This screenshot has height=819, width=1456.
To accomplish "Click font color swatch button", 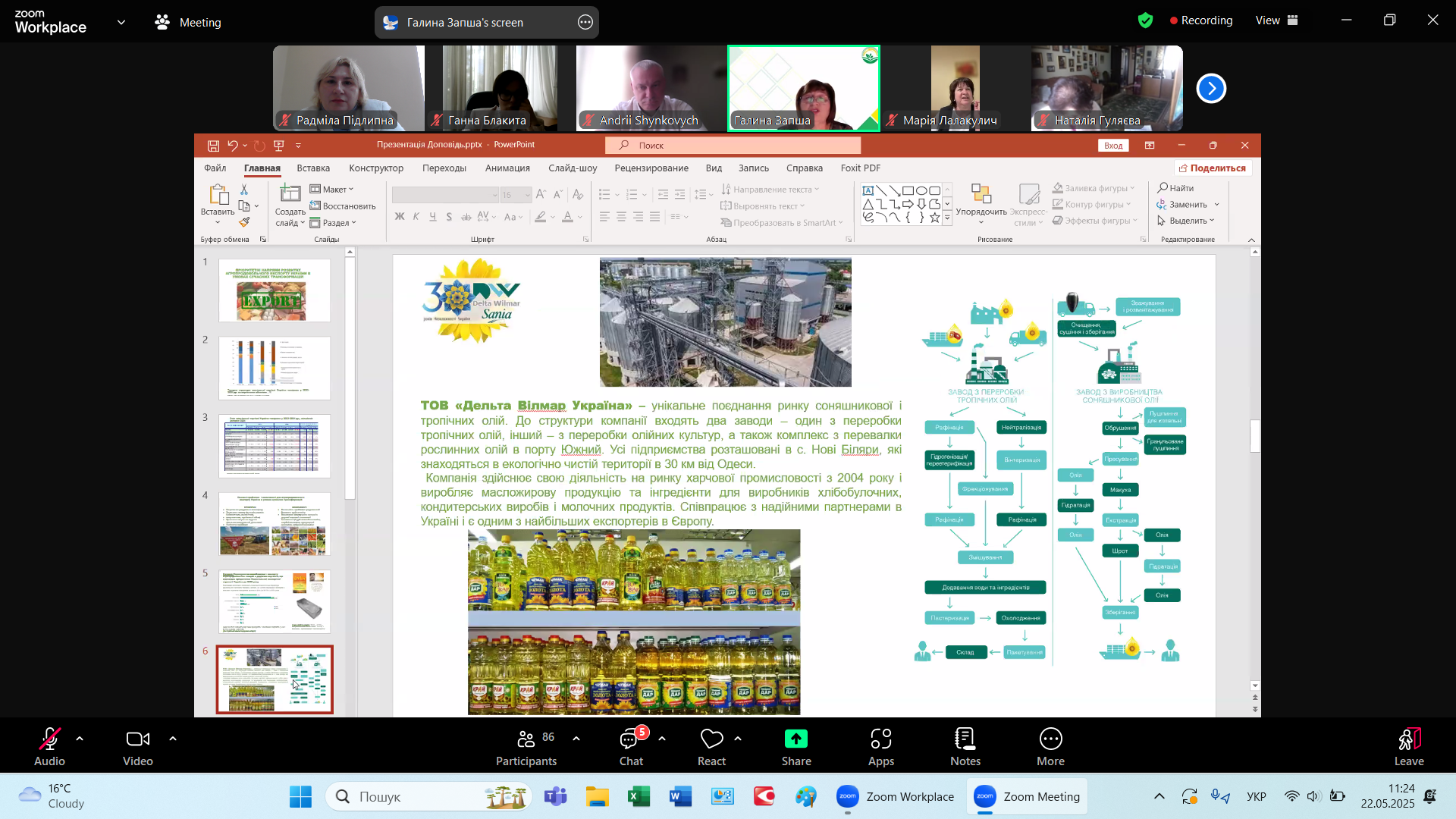I will (x=568, y=217).
